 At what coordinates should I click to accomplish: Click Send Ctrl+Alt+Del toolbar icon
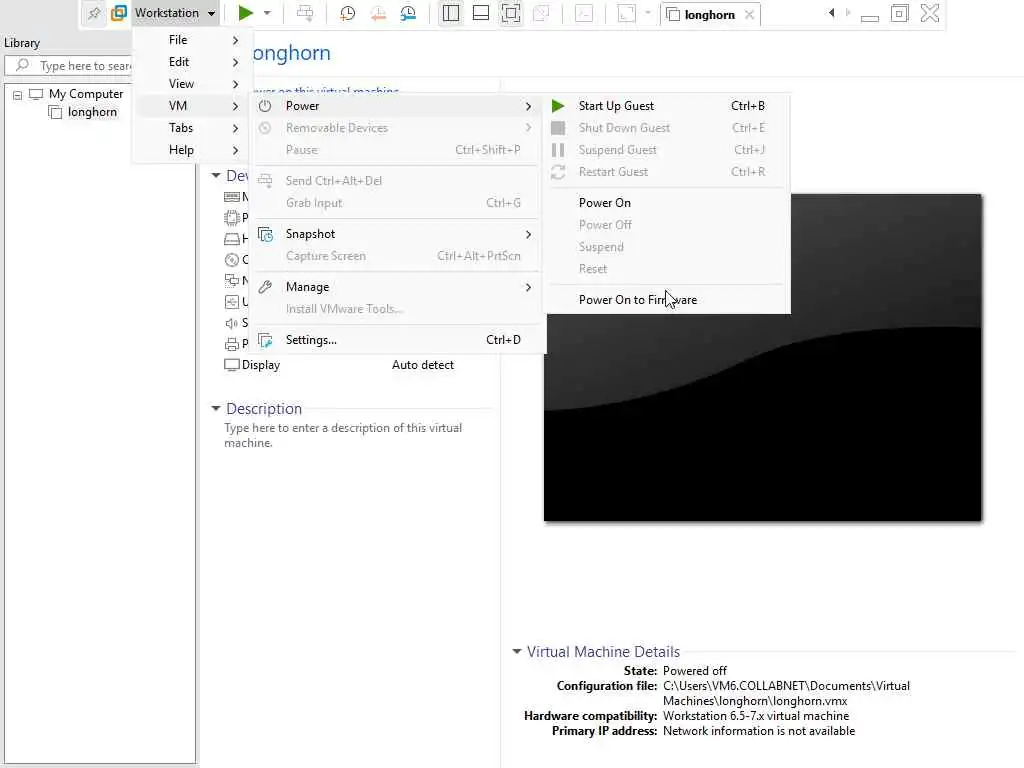pos(304,13)
